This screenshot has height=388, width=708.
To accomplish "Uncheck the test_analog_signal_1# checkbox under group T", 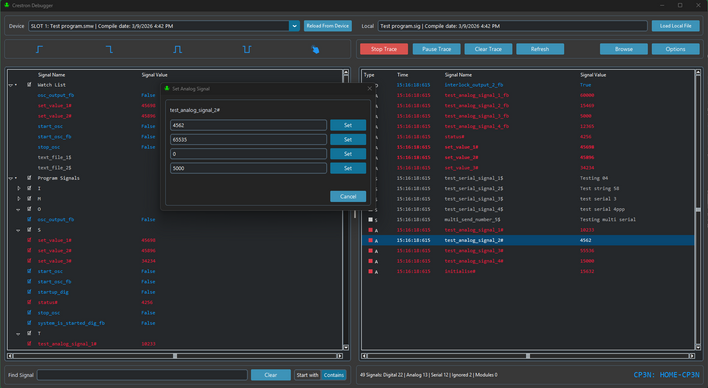I will pyautogui.click(x=29, y=344).
